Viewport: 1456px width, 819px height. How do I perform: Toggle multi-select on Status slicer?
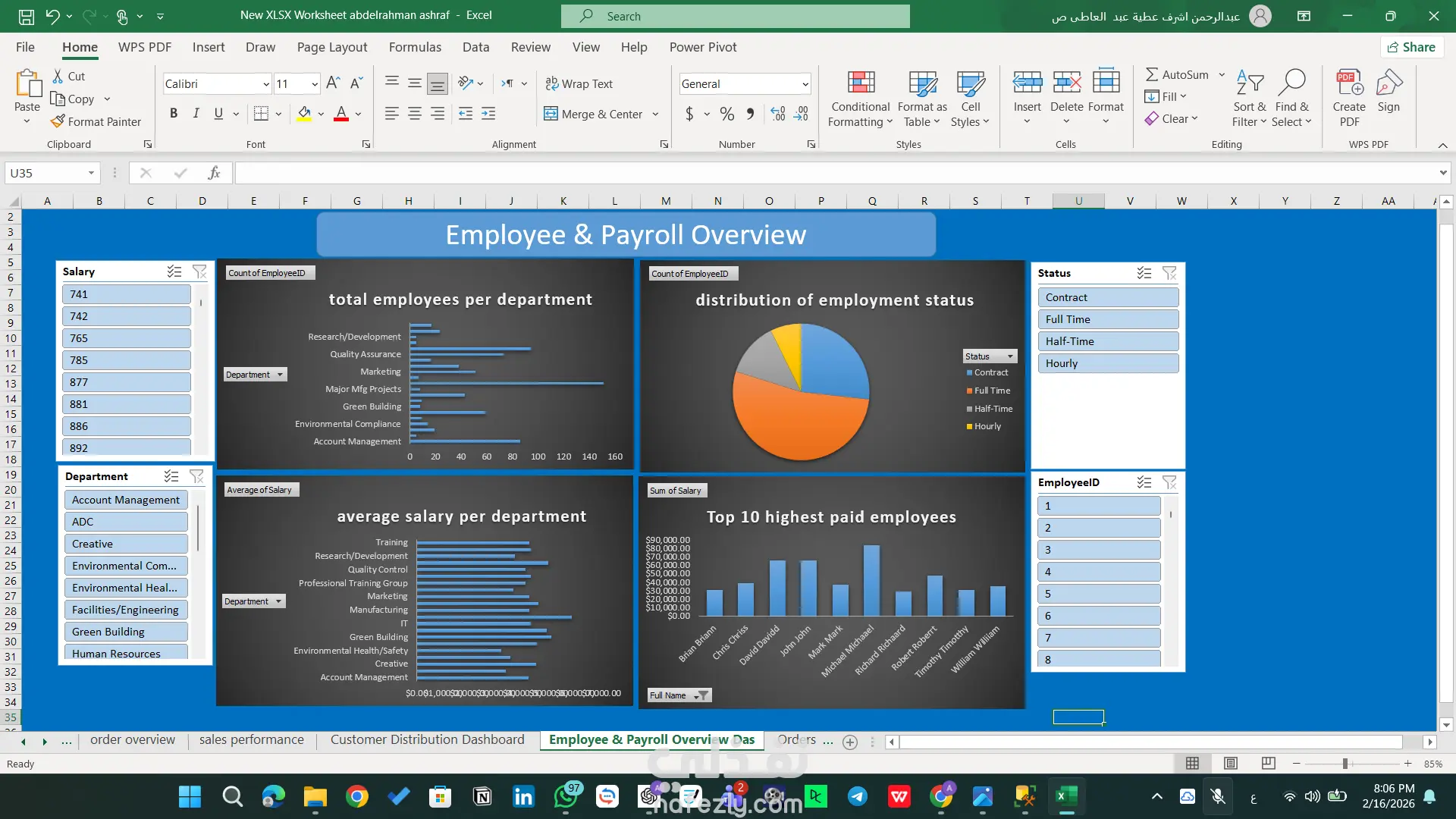pyautogui.click(x=1144, y=273)
